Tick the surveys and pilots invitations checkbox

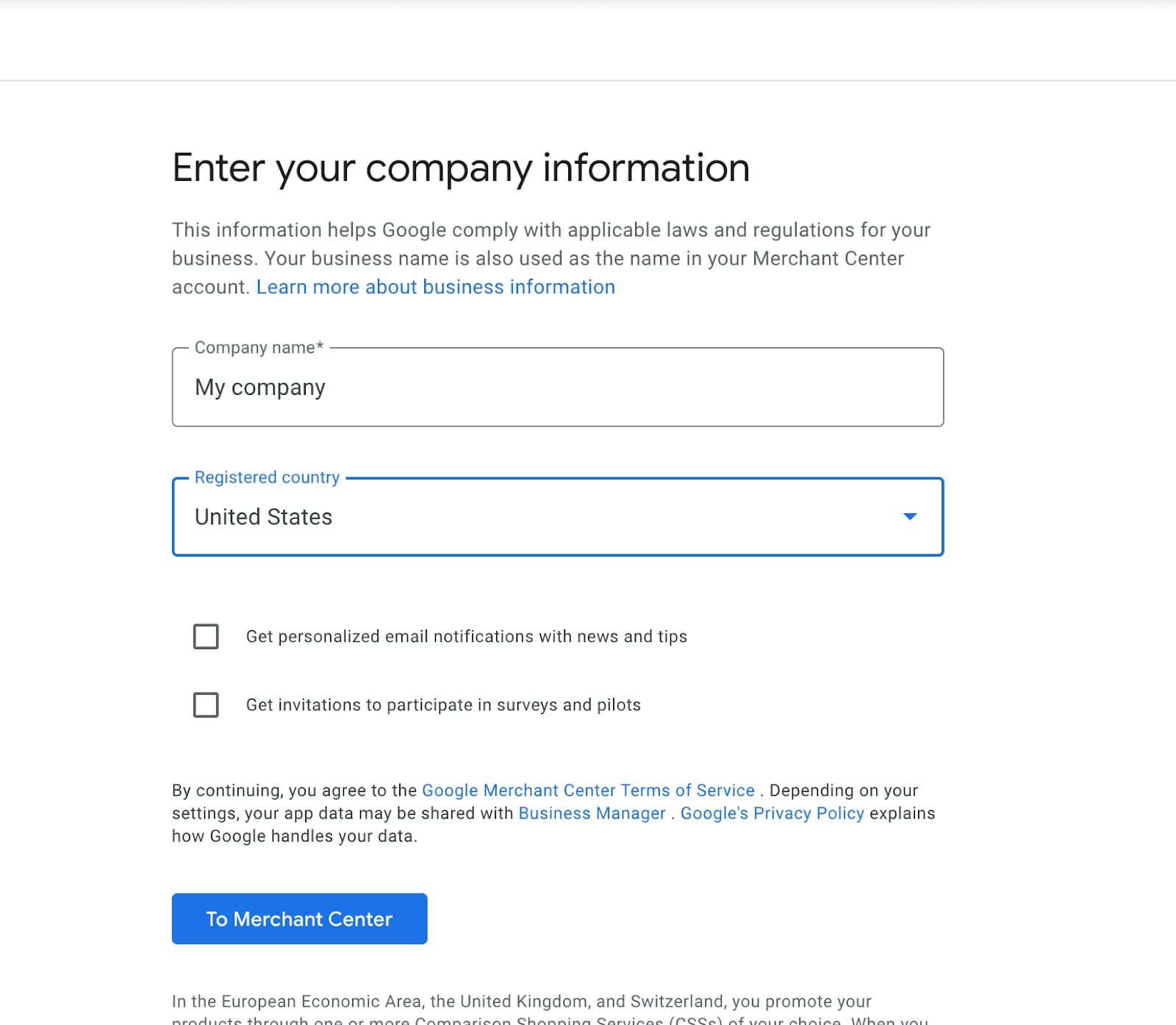(x=206, y=705)
